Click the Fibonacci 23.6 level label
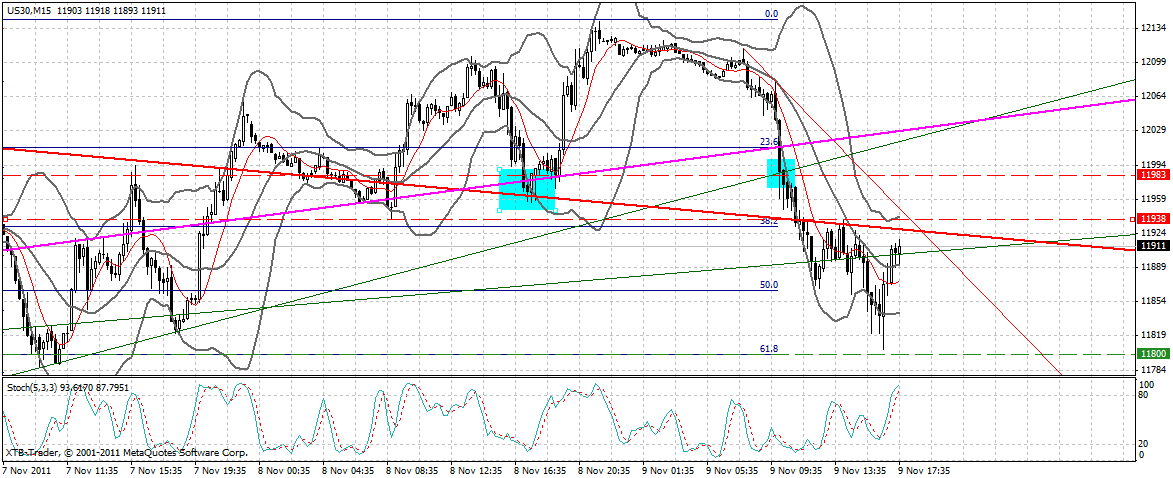Screen dimensions: 1173x478 [x=769, y=142]
